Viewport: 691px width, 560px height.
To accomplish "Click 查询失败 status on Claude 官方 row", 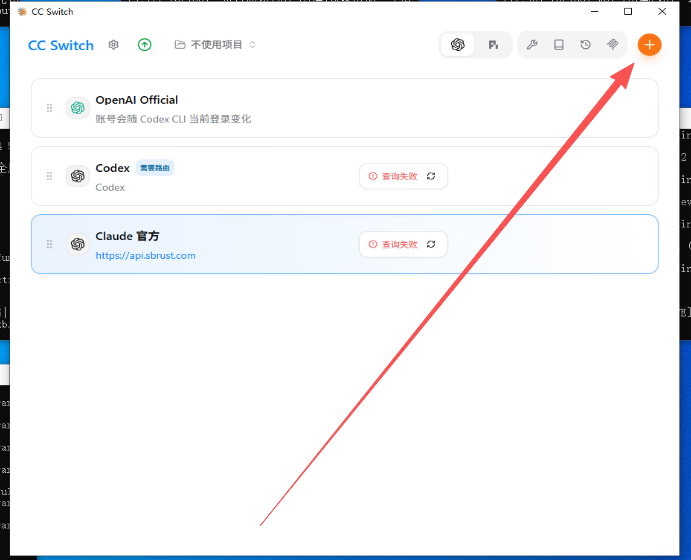I will (x=393, y=244).
